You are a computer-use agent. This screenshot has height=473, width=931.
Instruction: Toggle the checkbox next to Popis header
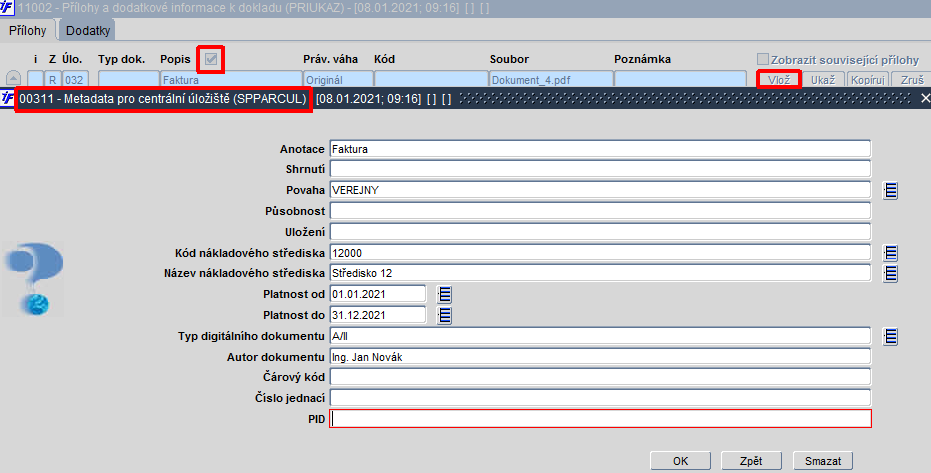point(211,59)
